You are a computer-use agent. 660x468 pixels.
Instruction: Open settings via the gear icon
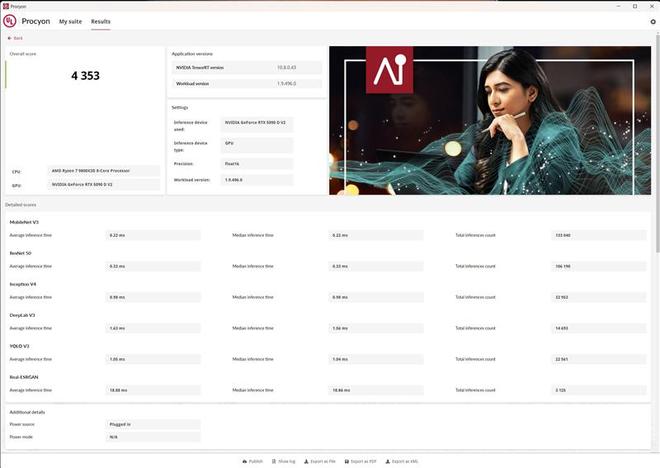pos(653,21)
